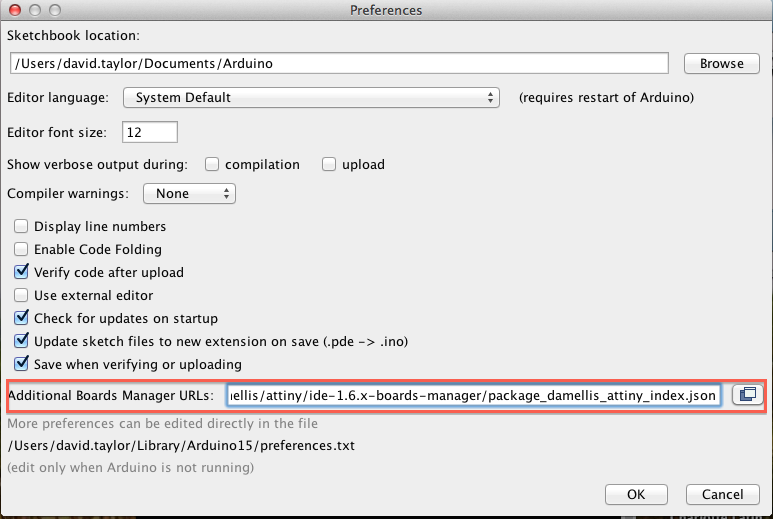Expand the Compiler warnings dropdown
773x519 pixels.
point(189,194)
